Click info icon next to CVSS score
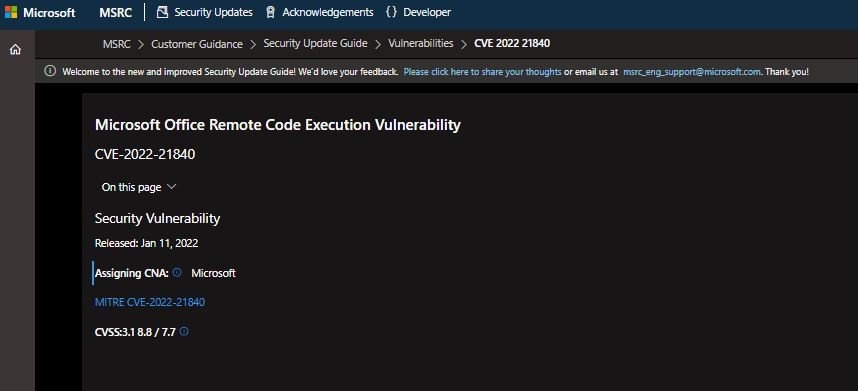The image size is (858, 391). click(184, 331)
